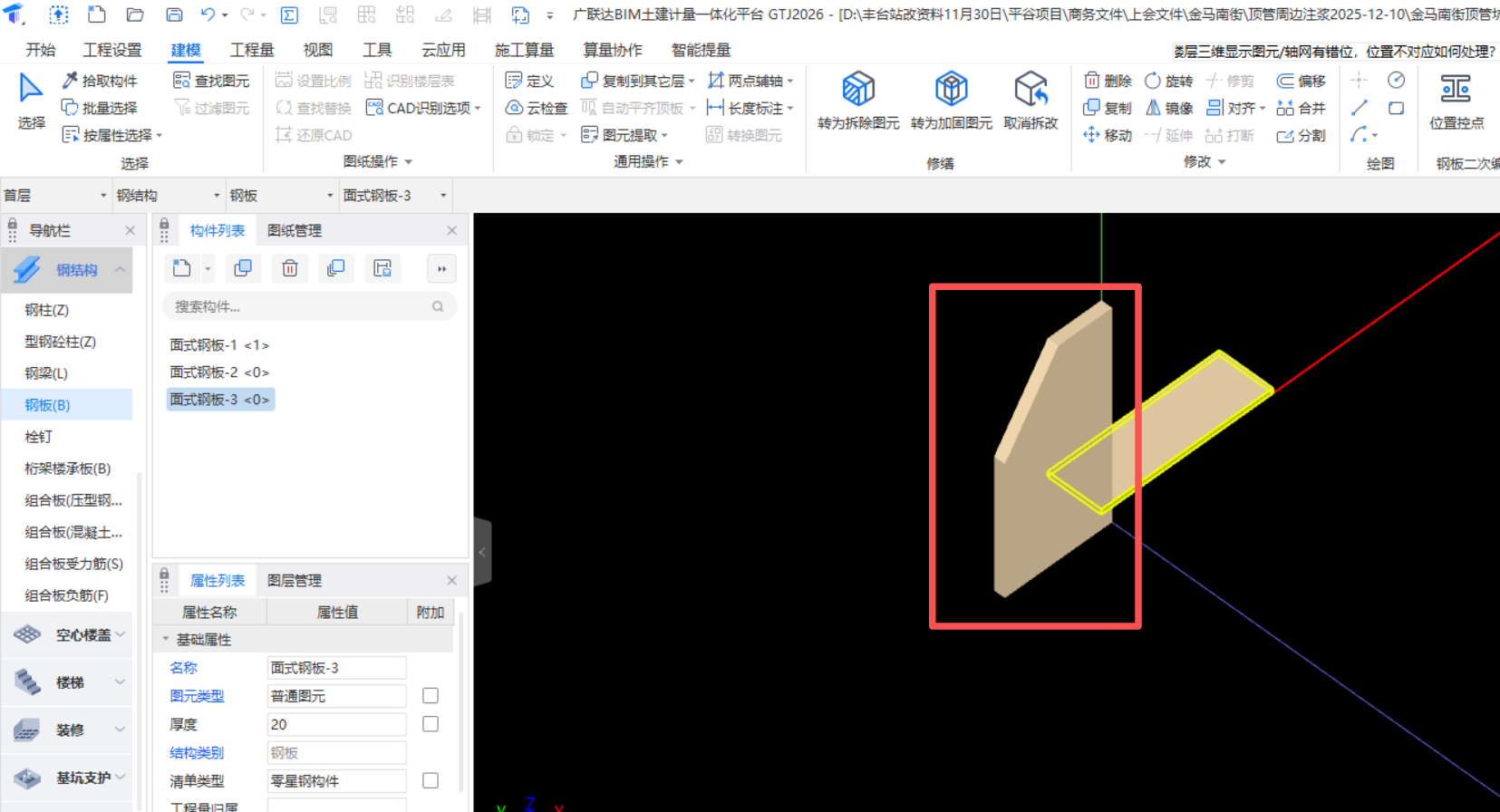The image size is (1500, 812).
Task: Click the search magnifier in 搜索构件
Action: pos(438,306)
